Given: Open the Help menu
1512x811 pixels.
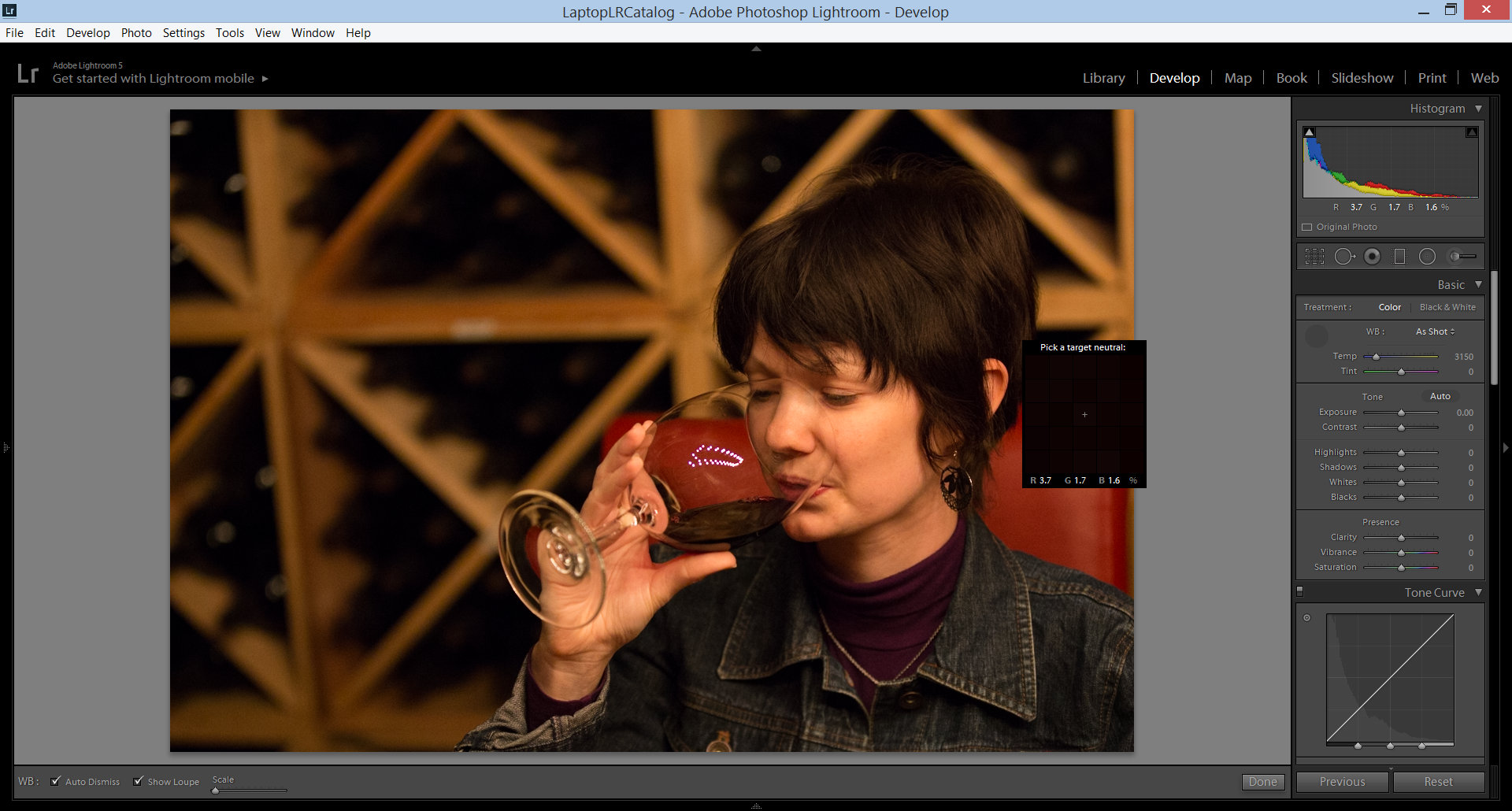Looking at the screenshot, I should (358, 32).
